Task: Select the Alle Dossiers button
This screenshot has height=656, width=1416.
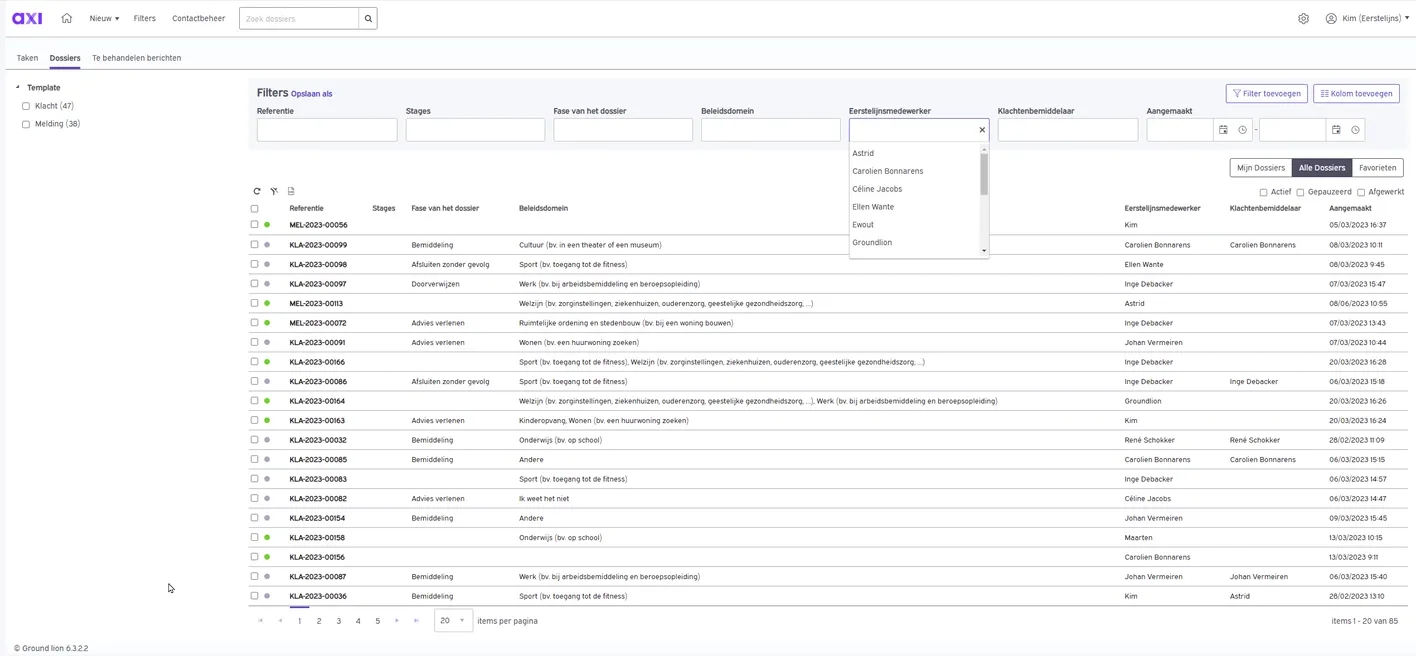Action: pos(1322,168)
